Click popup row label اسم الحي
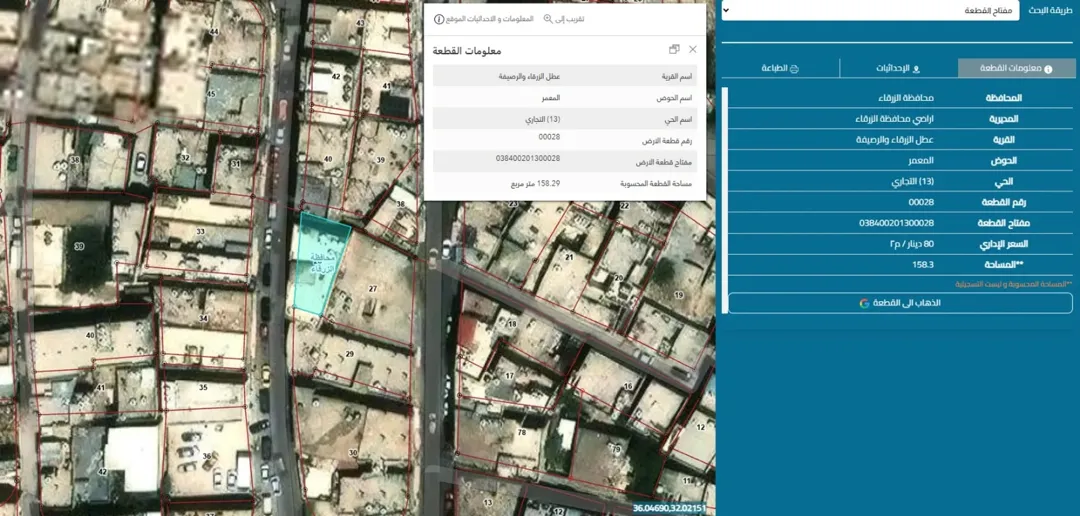This screenshot has width=1080, height=516. tap(679, 120)
